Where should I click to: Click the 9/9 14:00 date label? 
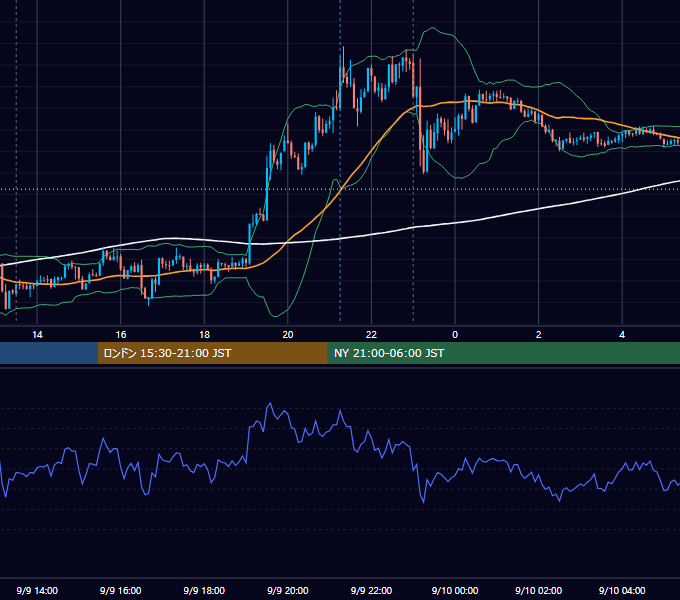(37, 590)
